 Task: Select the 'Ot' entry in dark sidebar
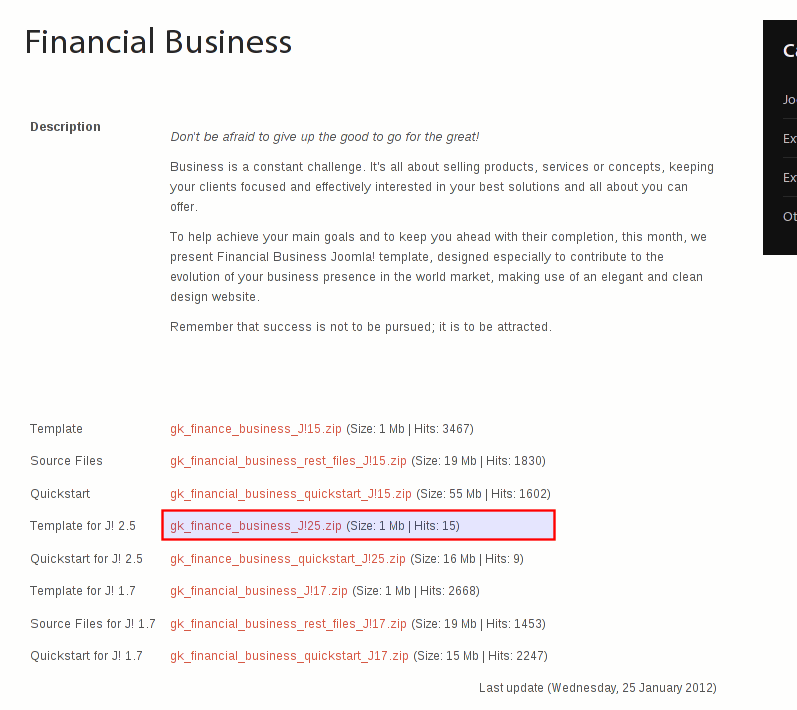789,217
